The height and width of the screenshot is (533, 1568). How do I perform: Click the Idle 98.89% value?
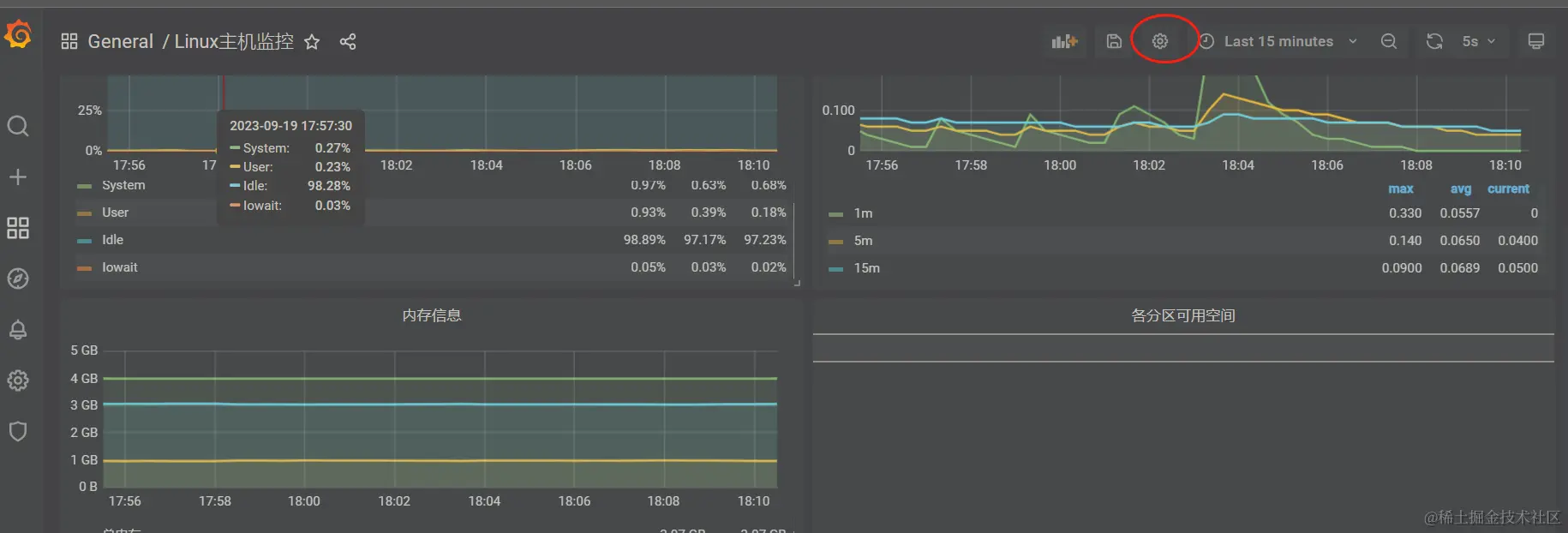pos(644,240)
